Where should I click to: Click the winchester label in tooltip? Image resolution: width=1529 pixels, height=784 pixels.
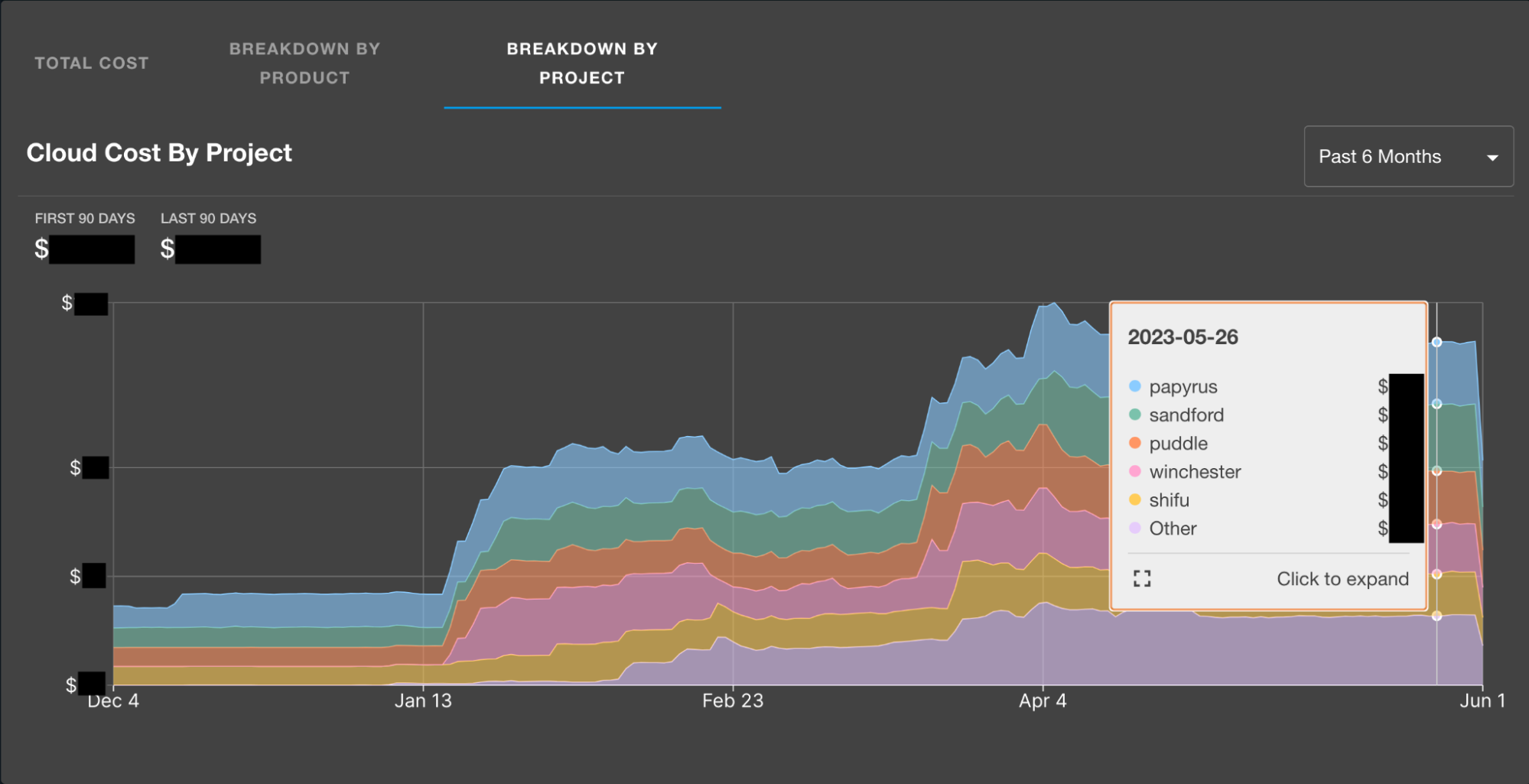(1195, 472)
